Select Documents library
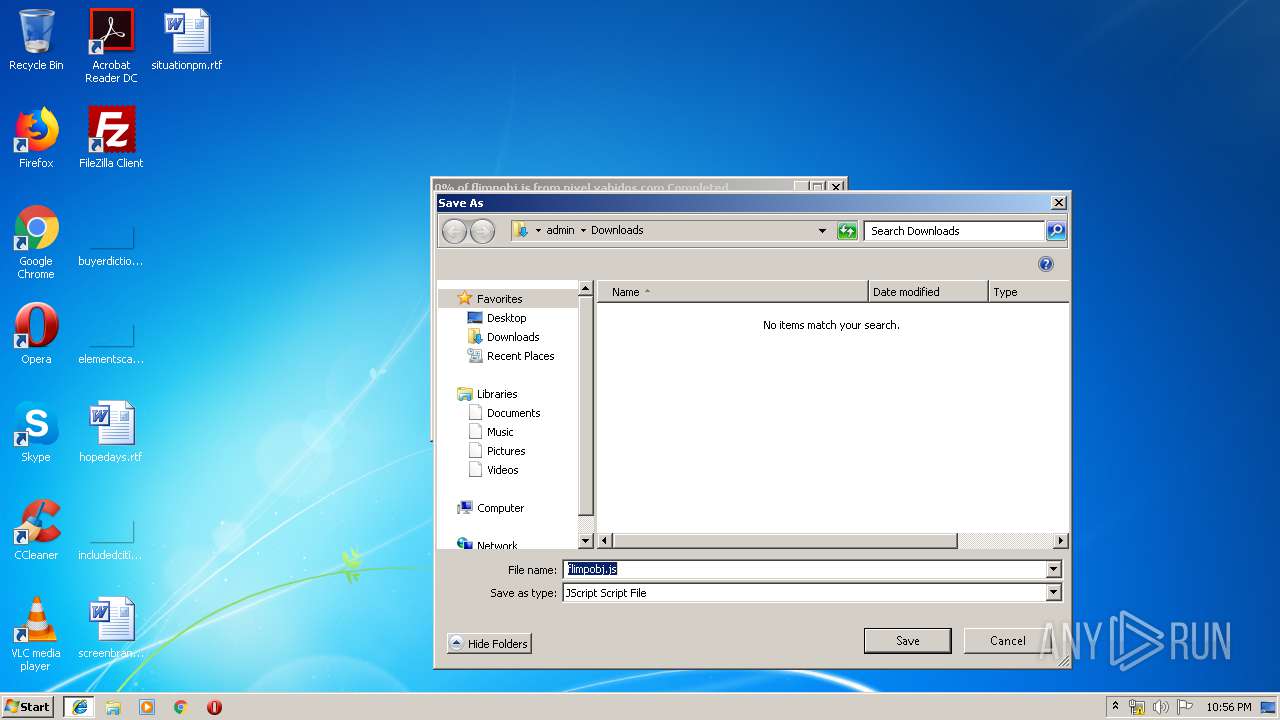1280x720 pixels. coord(513,413)
